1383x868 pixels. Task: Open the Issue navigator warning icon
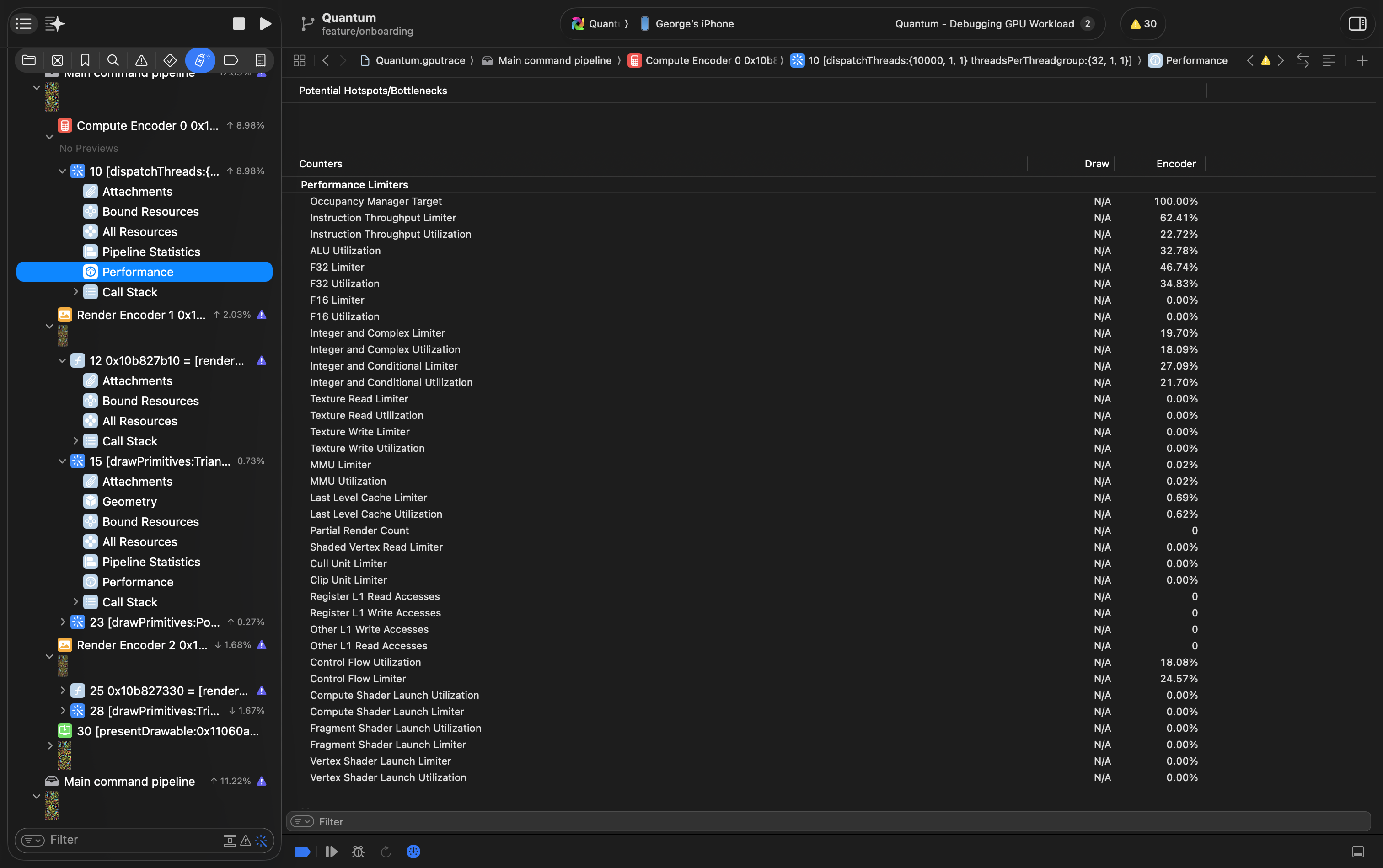point(141,60)
